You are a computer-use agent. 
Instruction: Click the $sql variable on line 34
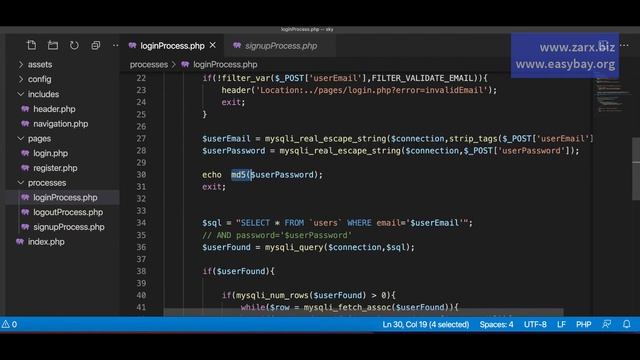211,223
